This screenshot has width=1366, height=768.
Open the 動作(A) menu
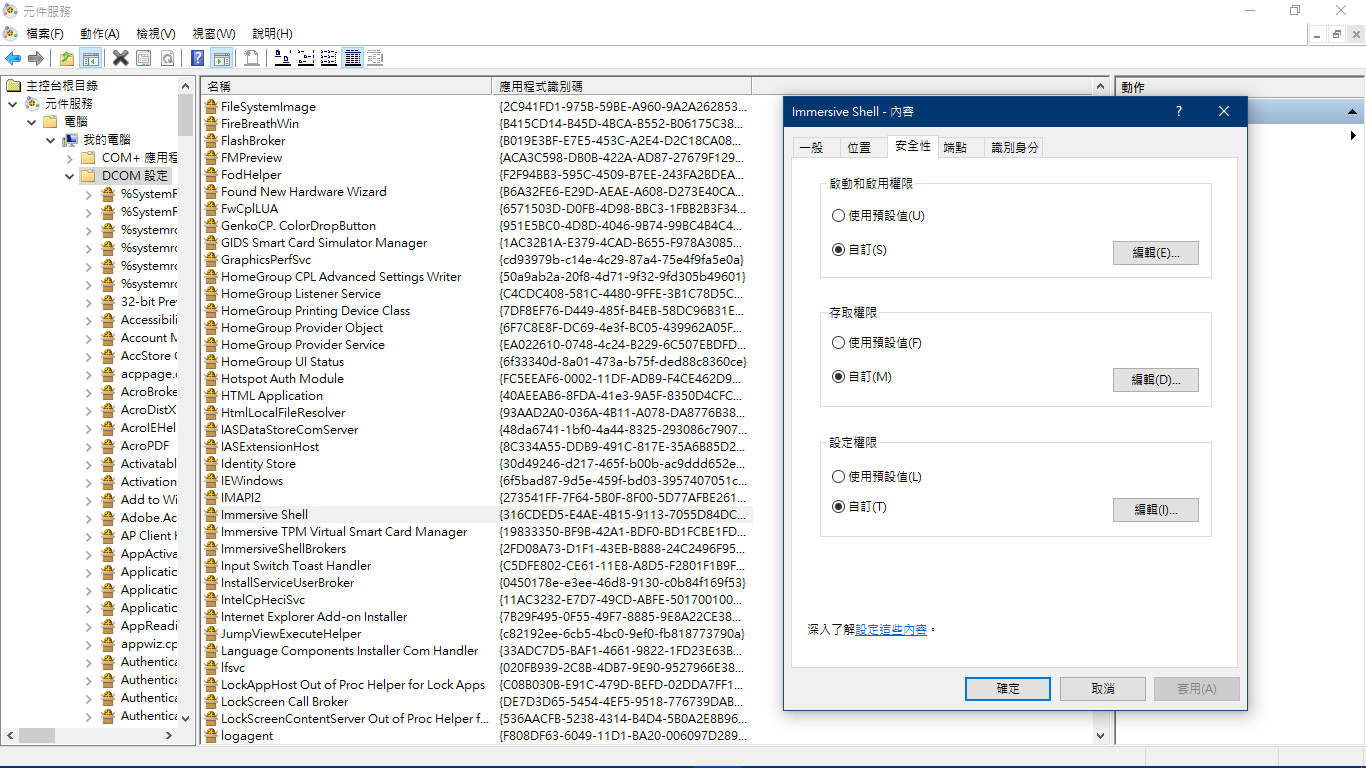(100, 34)
